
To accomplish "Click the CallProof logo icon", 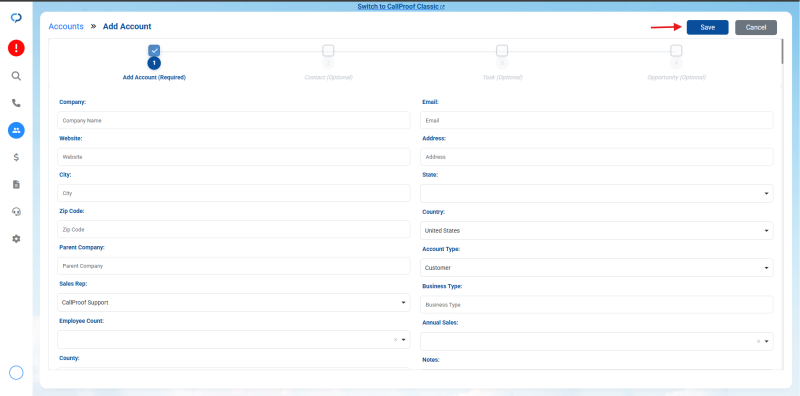I will (x=16, y=18).
